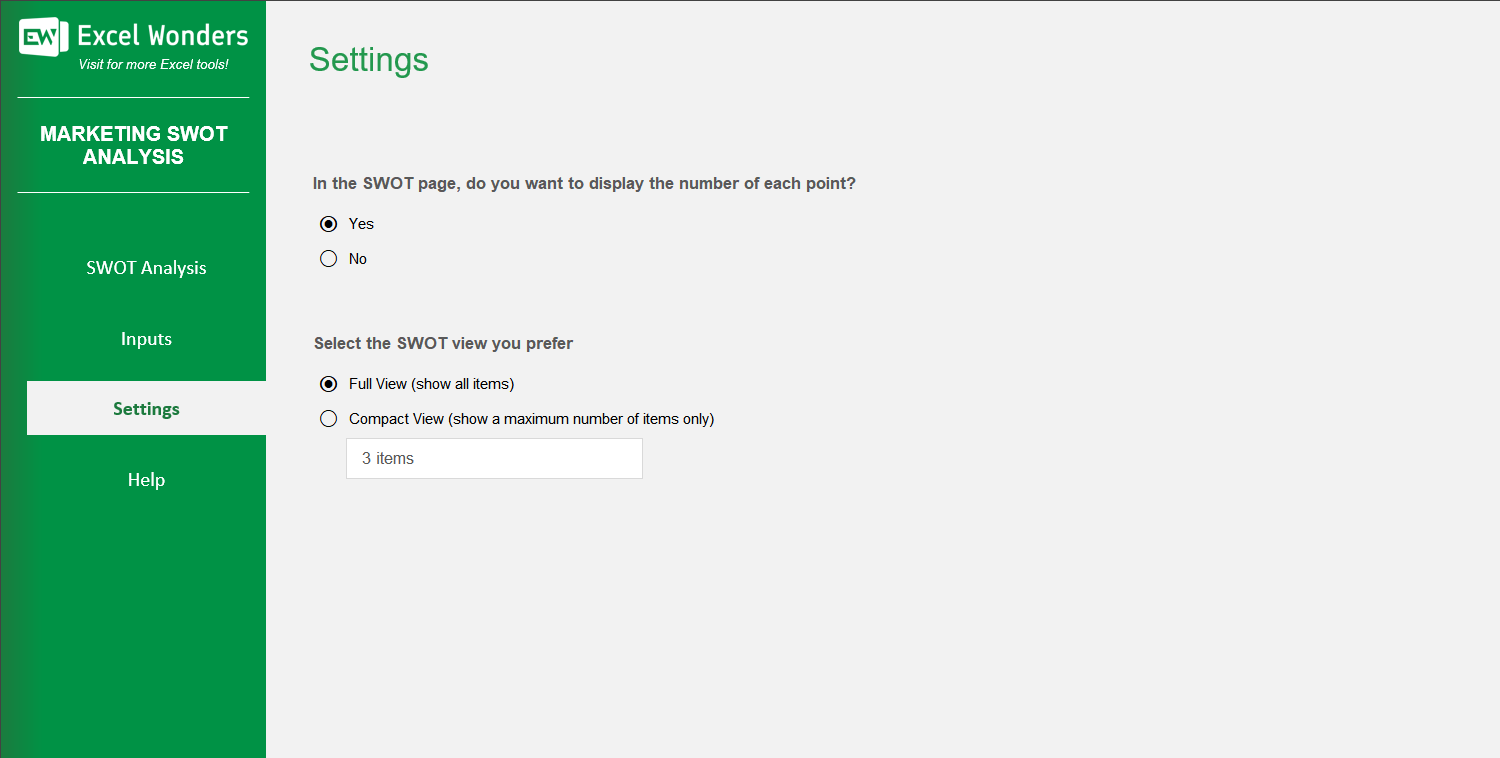Image resolution: width=1500 pixels, height=758 pixels.
Task: Click the 'Select the SWOT view you prefer' label
Action: click(x=443, y=343)
